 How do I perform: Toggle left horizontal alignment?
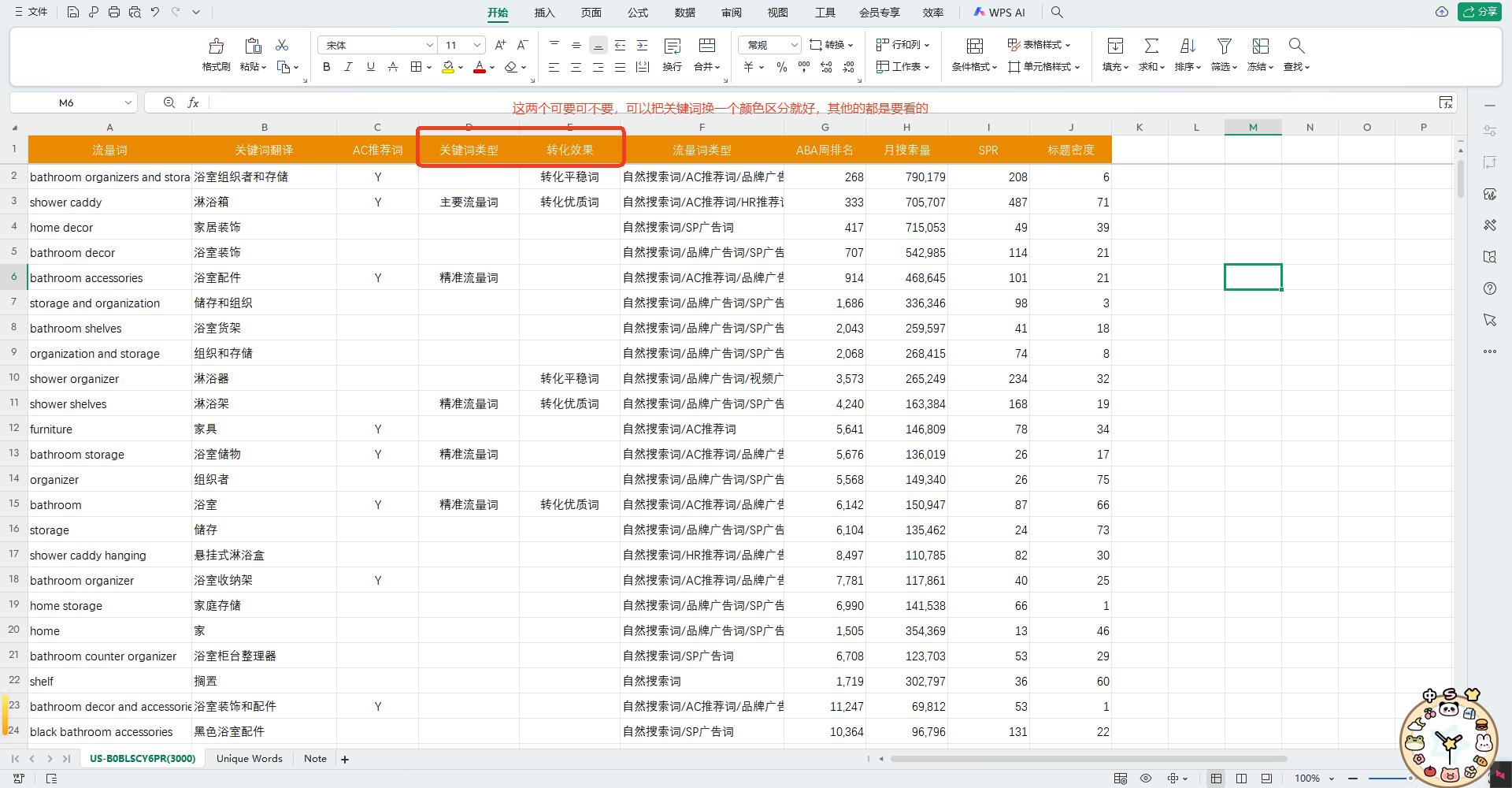554,68
